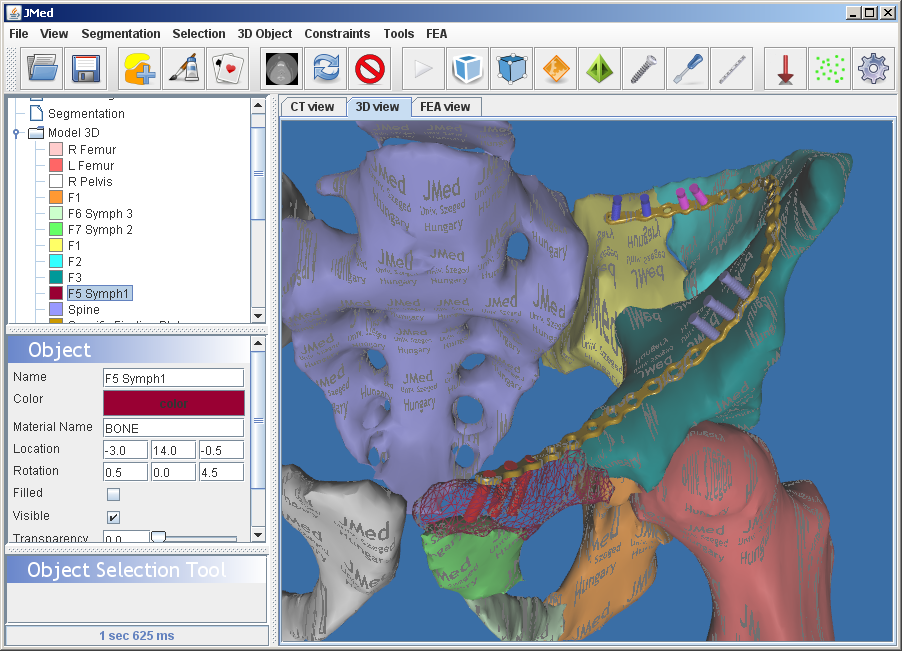Select R Femur in the tree

pos(92,150)
